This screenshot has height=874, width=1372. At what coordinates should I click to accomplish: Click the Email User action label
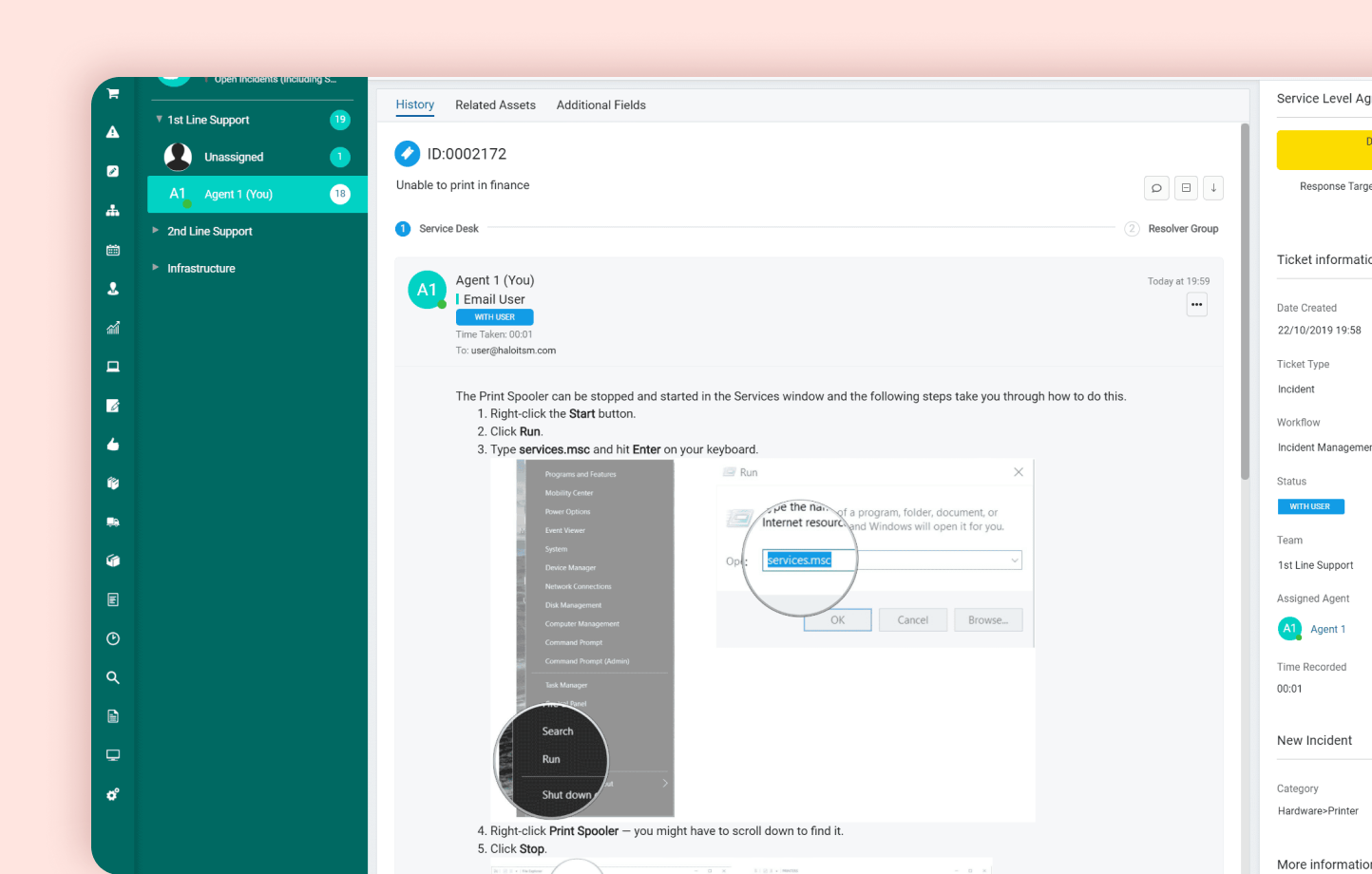pos(494,299)
